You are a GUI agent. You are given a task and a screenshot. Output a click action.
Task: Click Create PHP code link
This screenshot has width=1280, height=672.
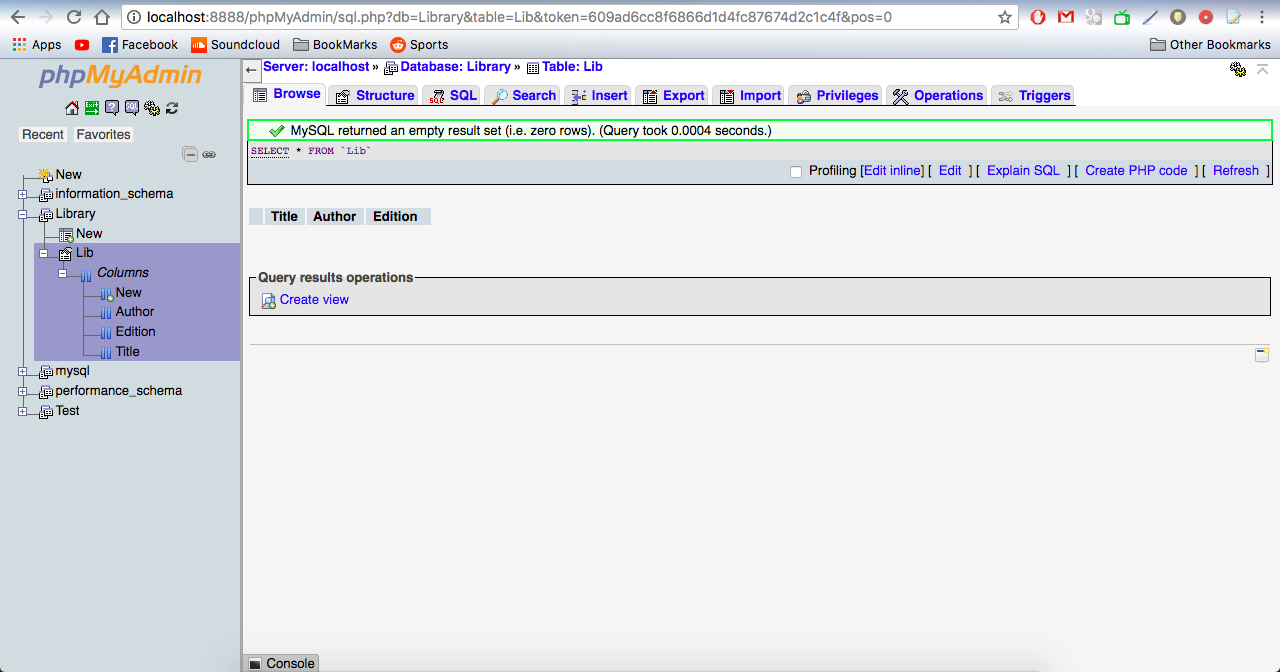point(1136,171)
